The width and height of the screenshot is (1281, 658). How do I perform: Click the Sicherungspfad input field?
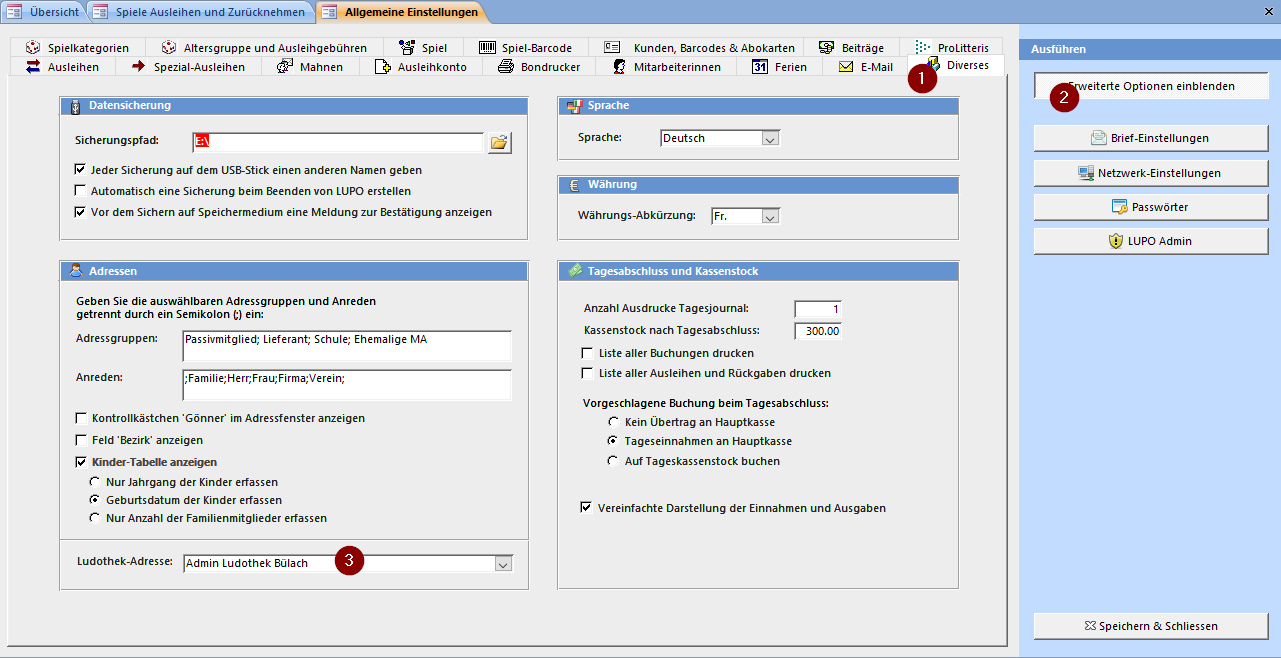[x=339, y=142]
